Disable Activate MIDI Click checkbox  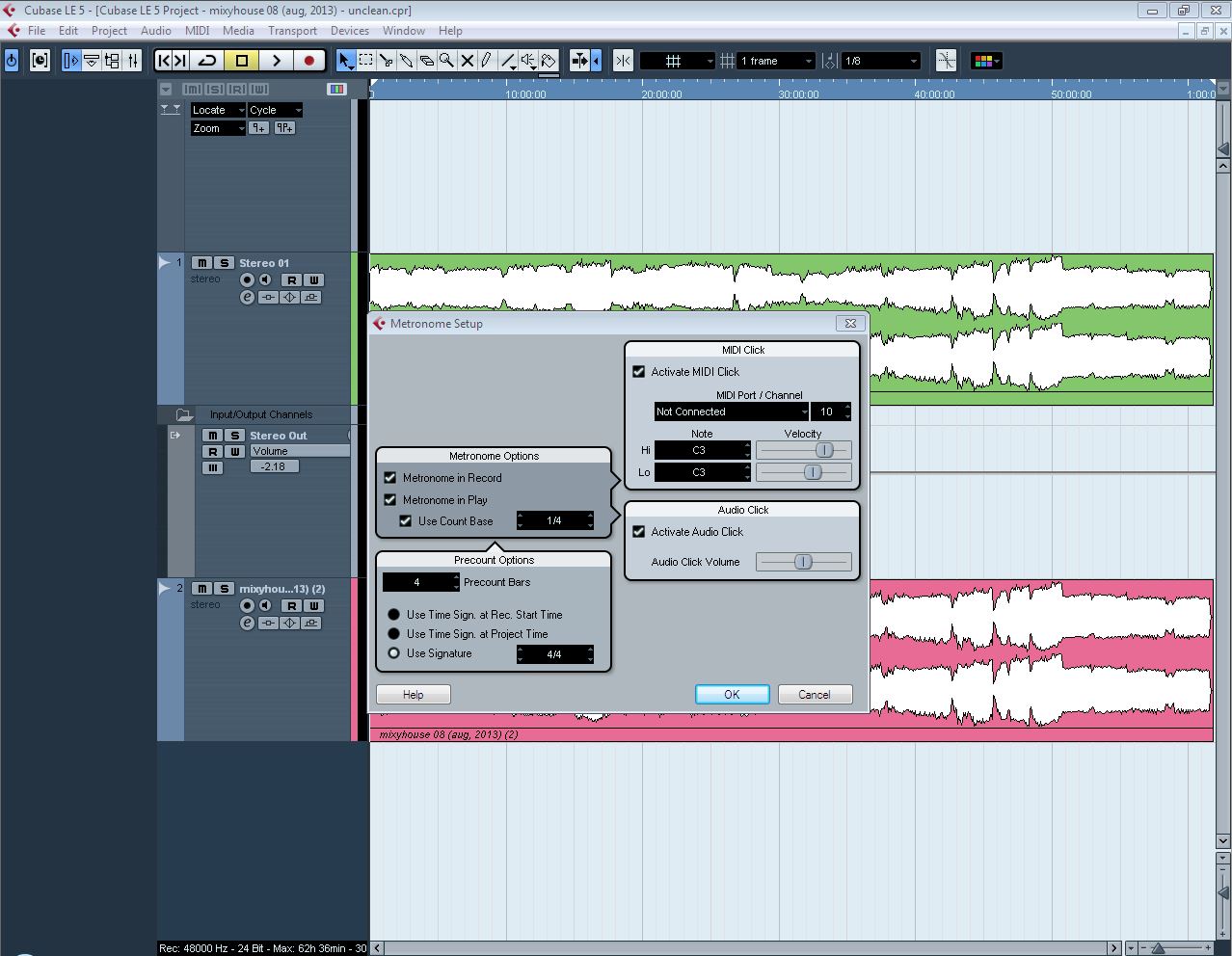[x=638, y=372]
